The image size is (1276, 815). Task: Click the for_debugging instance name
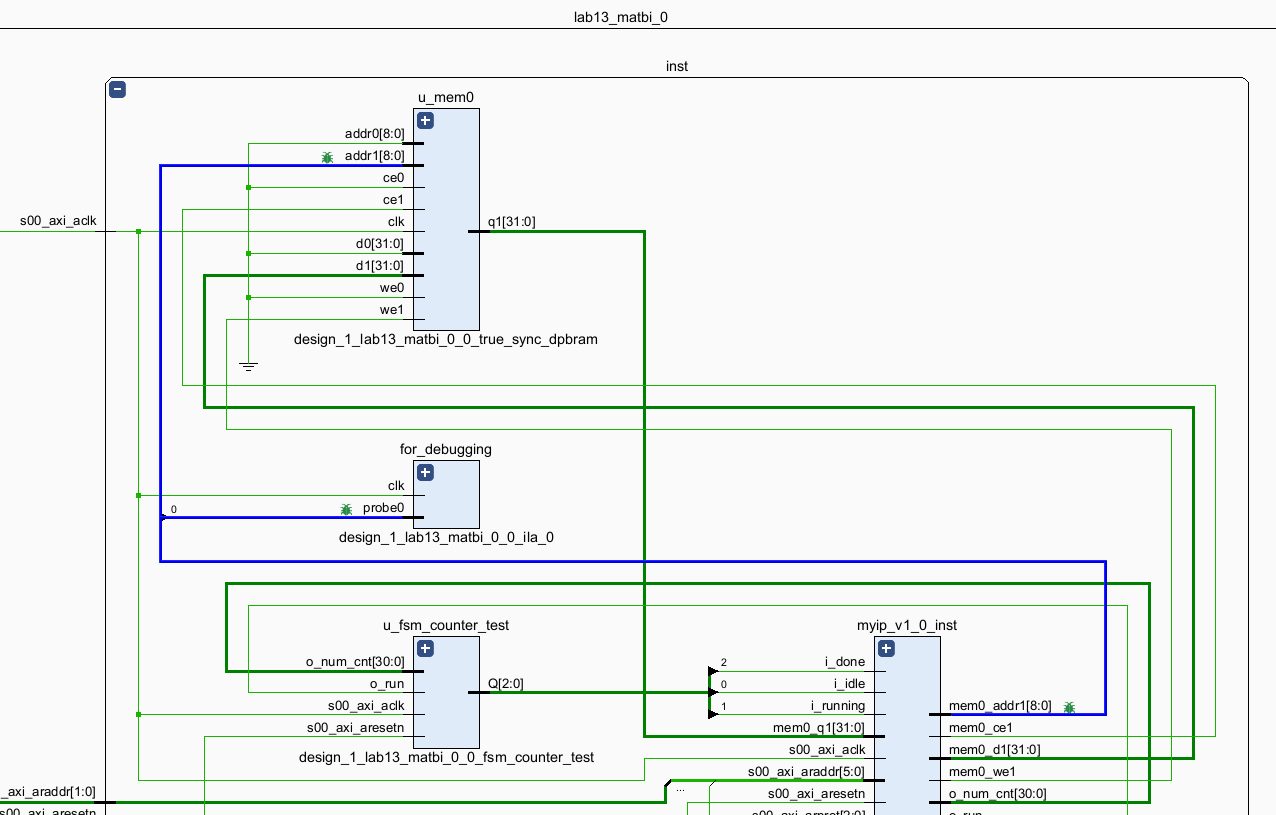click(x=446, y=449)
